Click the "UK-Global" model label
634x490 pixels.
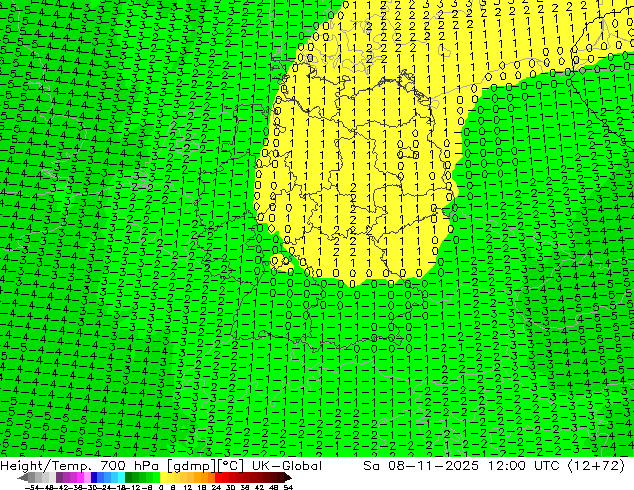click(287, 466)
